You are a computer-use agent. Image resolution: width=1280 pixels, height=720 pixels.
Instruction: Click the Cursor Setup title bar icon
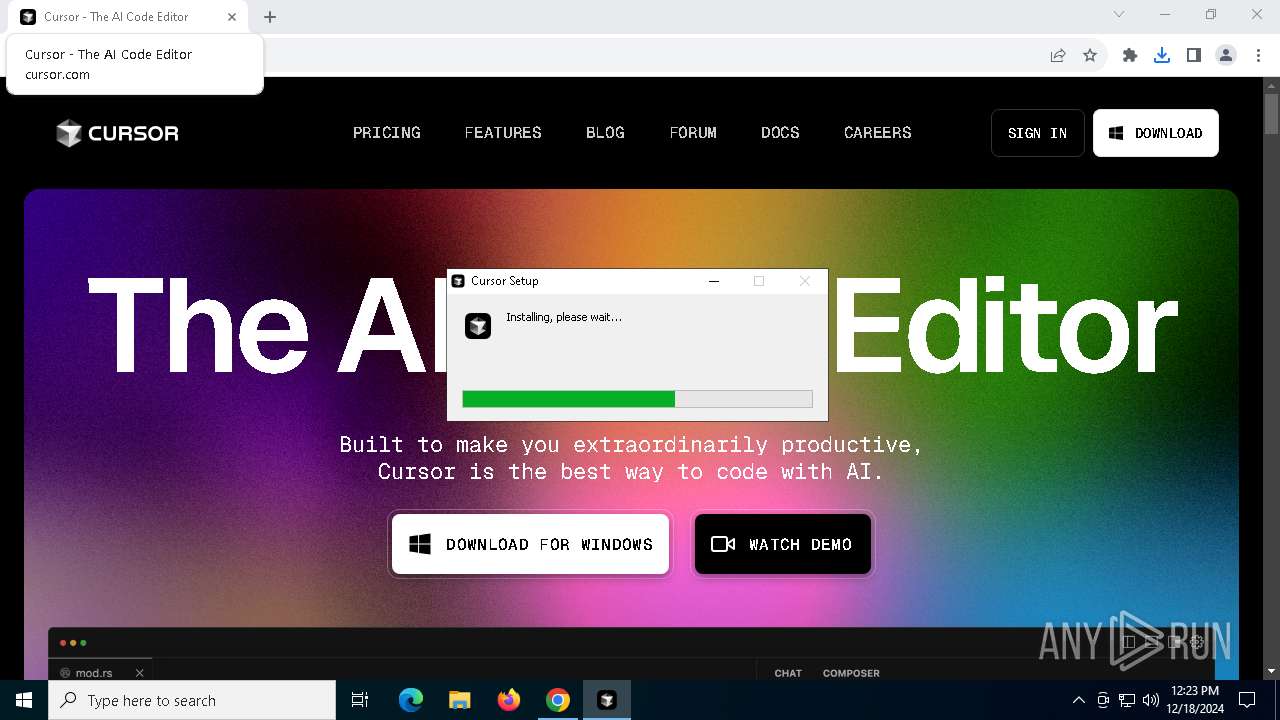[x=458, y=281]
